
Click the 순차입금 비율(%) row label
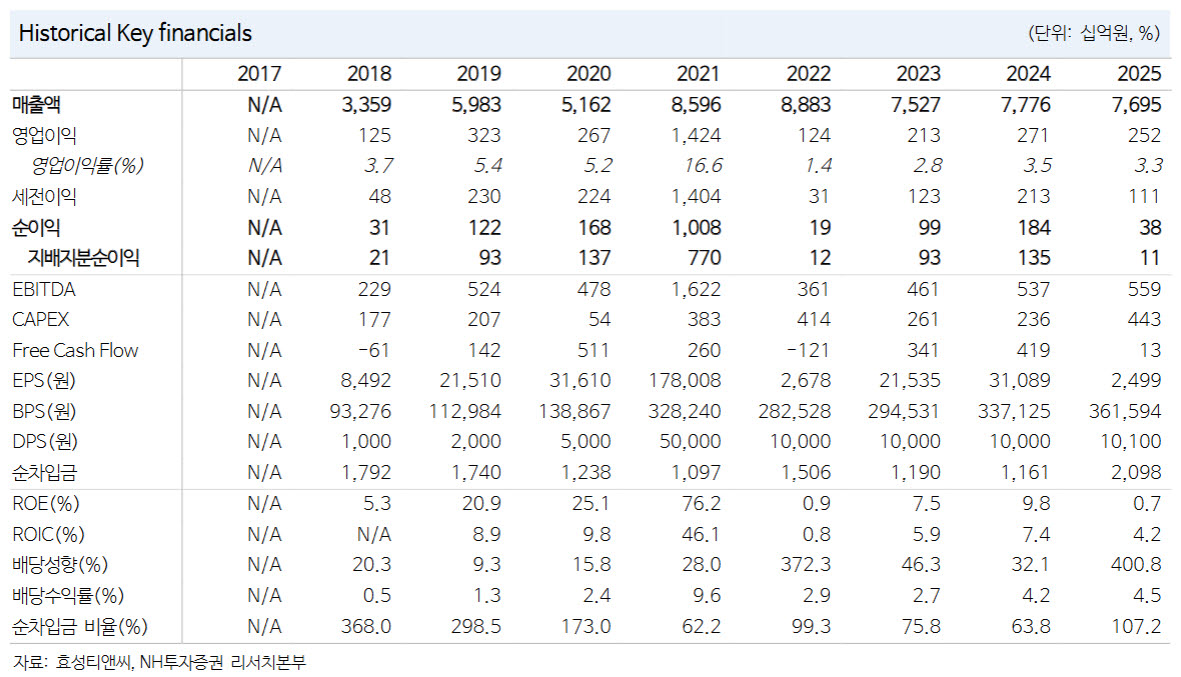80,627
